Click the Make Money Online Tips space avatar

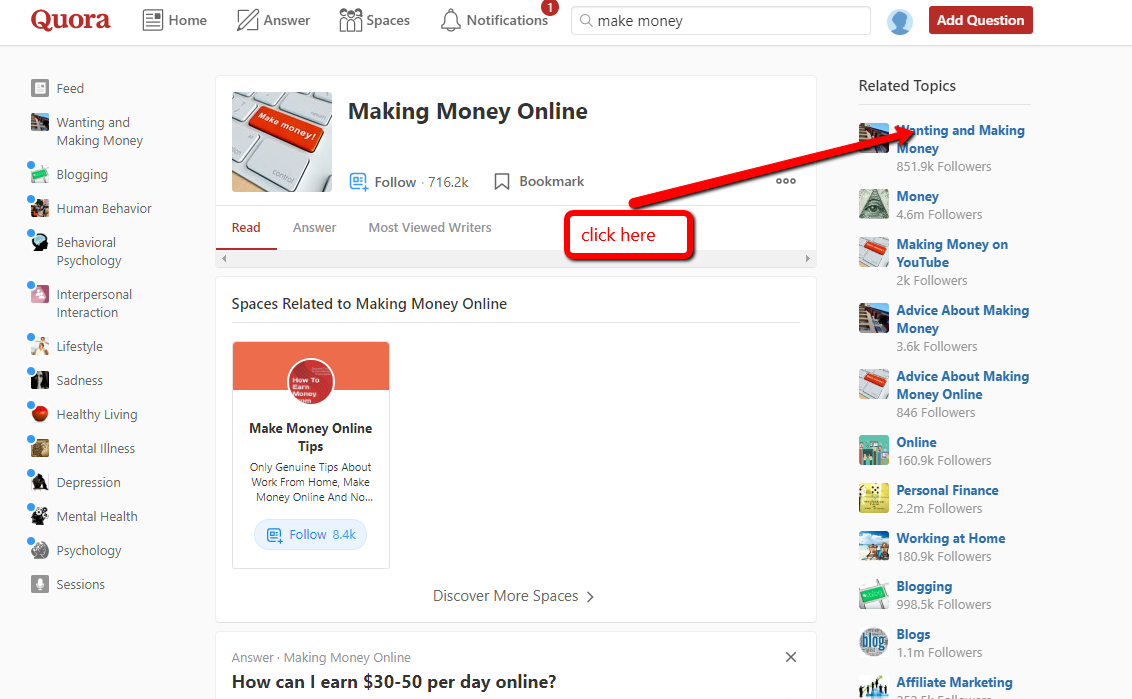310,381
